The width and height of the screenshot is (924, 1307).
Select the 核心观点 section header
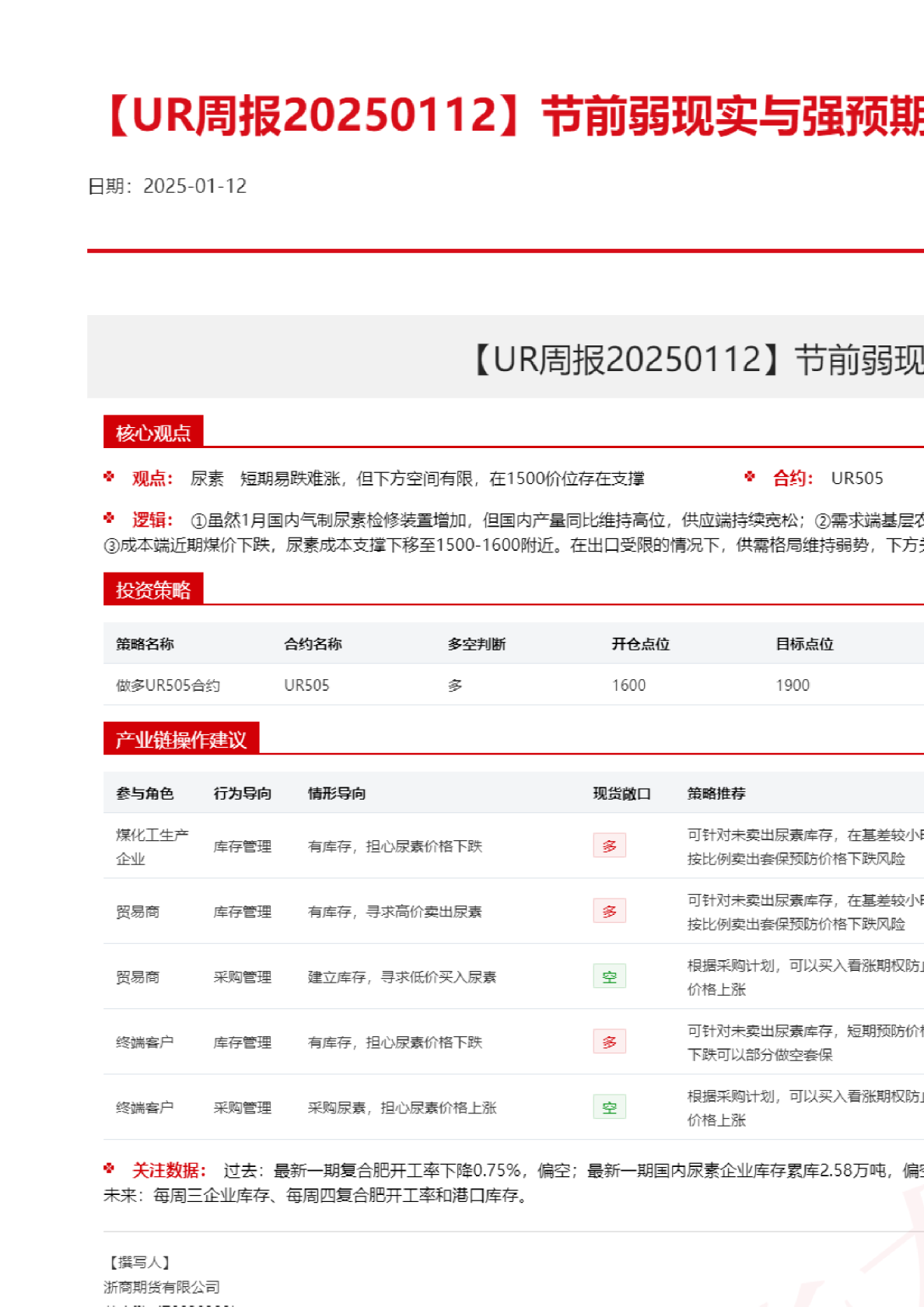(153, 433)
